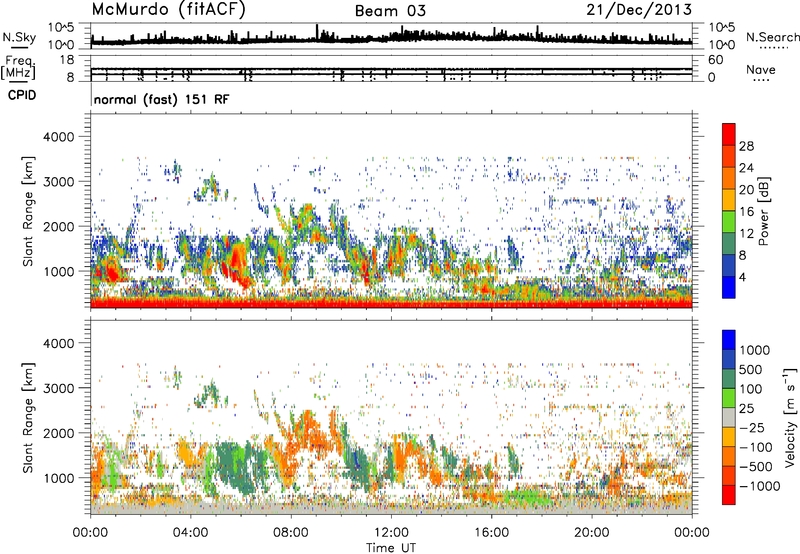This screenshot has width=800, height=554.
Task: Click the 'Power [dB]' colorbar label
Action: tap(763, 211)
